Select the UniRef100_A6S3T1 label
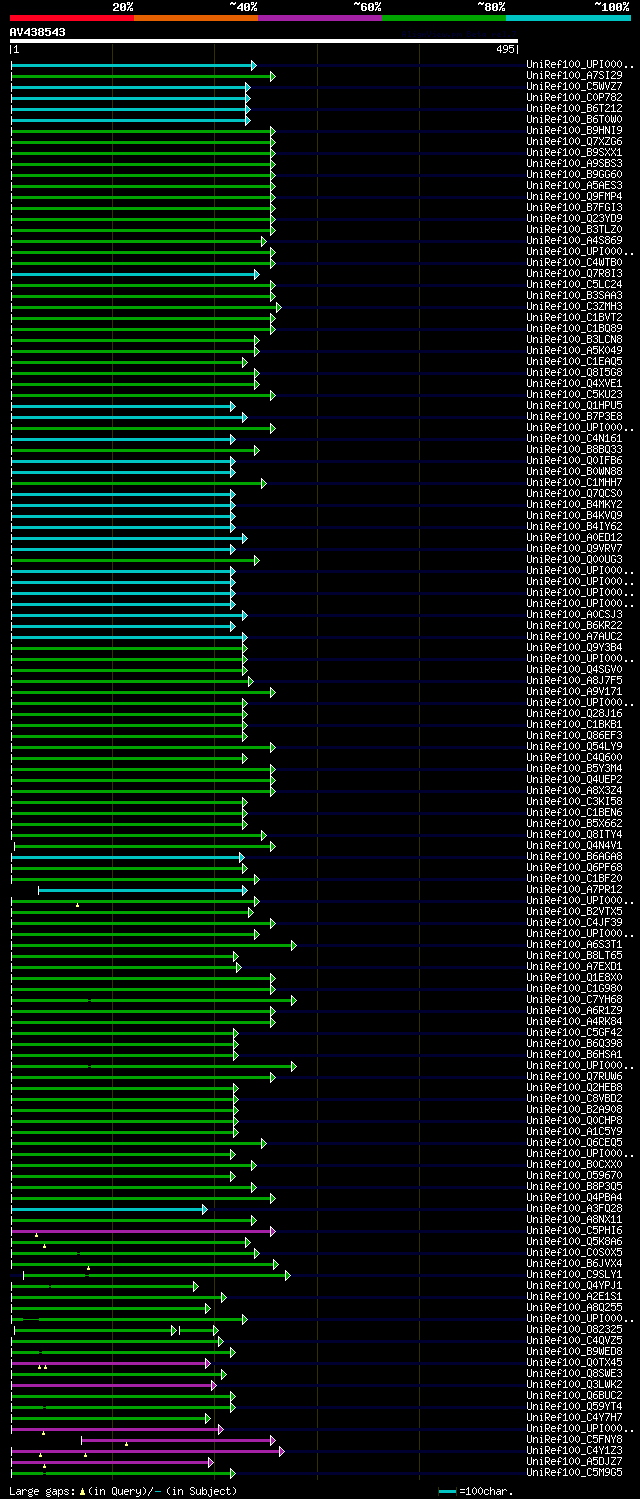This screenshot has width=640, height=1499. point(574,944)
